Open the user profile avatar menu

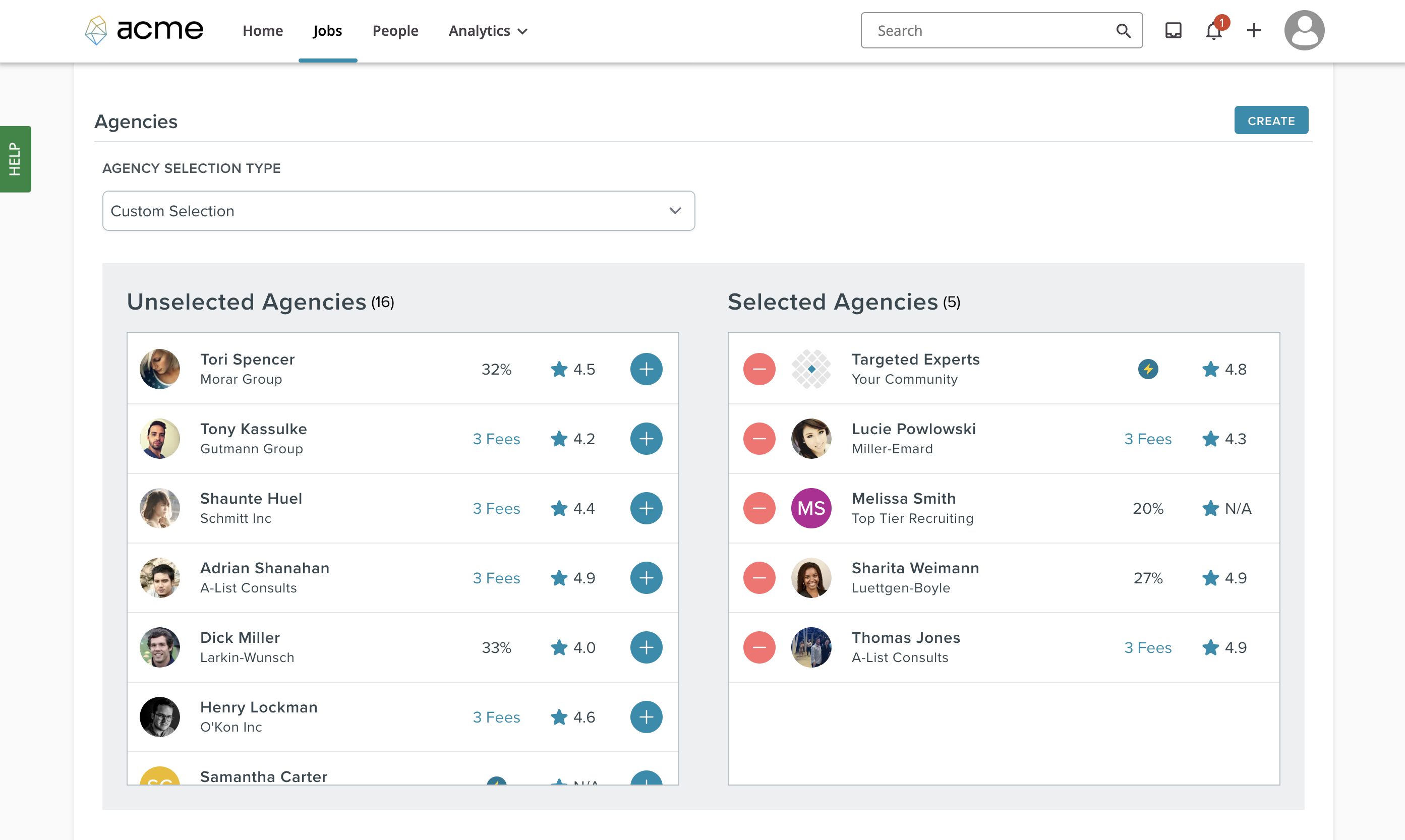1304,31
